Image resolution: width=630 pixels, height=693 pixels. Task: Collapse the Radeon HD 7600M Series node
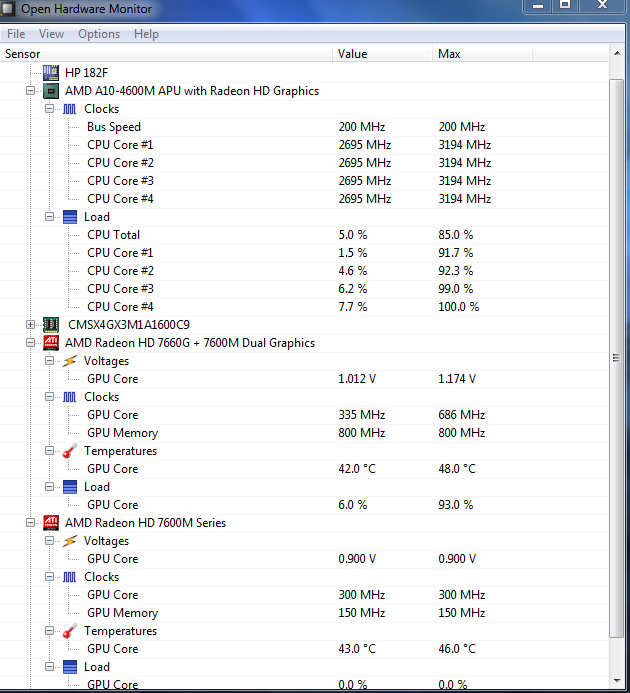tap(30, 522)
